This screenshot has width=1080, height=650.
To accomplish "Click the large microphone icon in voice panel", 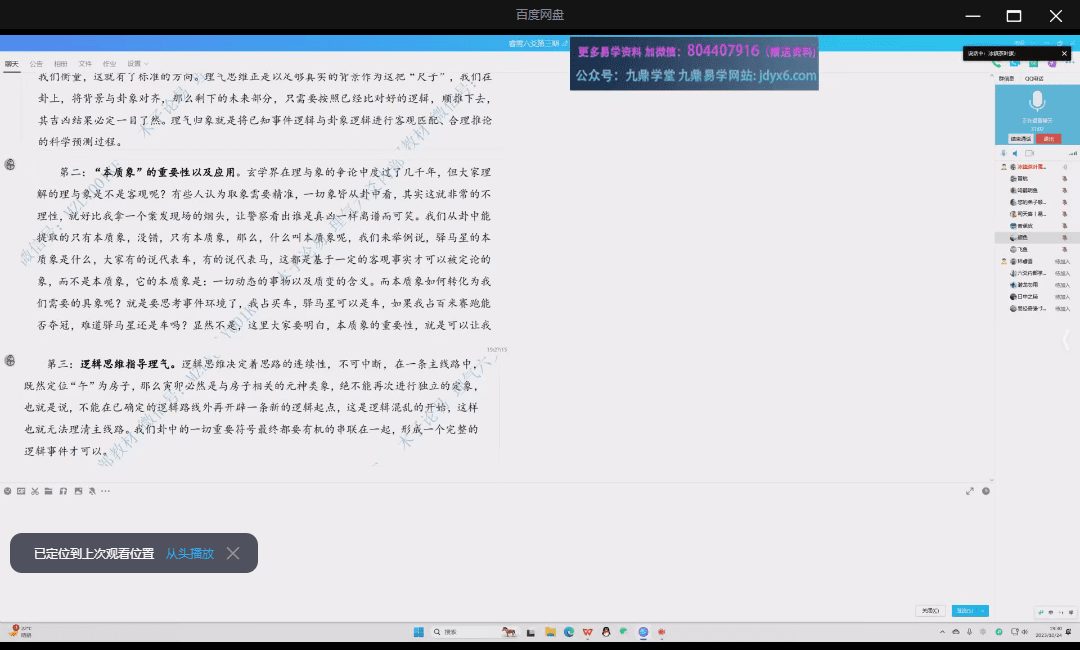I will [x=1037, y=101].
